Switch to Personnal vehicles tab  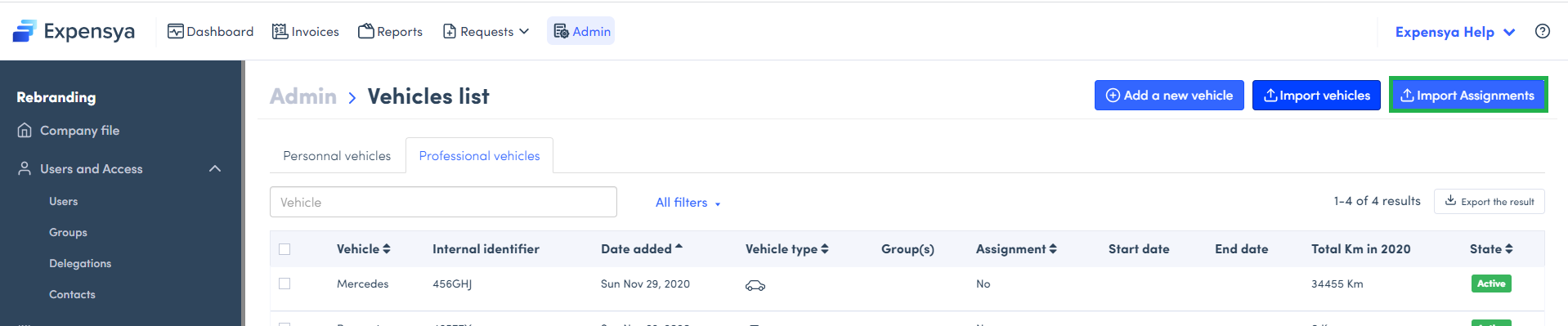click(337, 155)
